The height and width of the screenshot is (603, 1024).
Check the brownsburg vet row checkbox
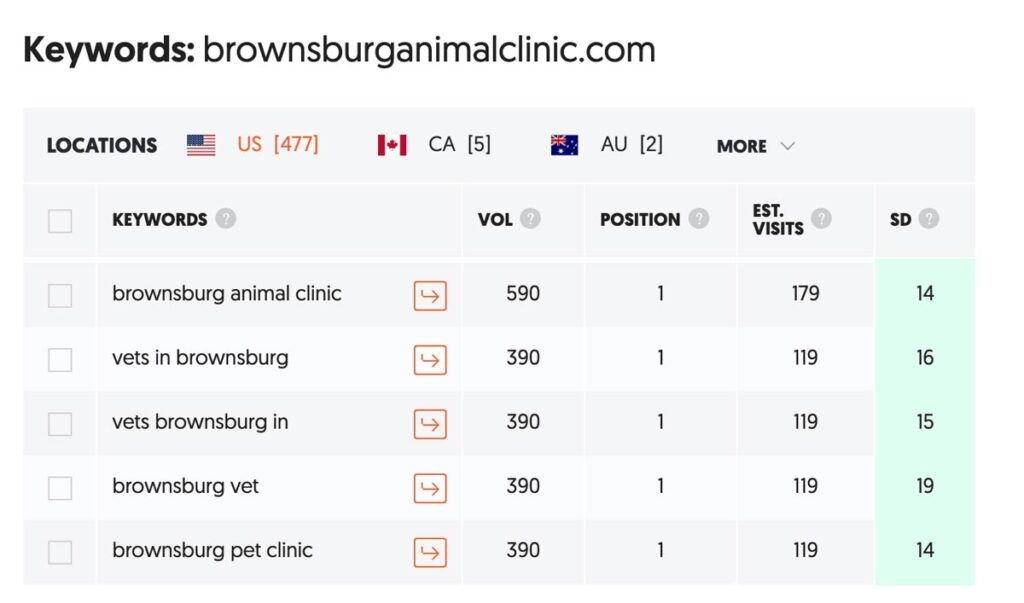click(60, 488)
